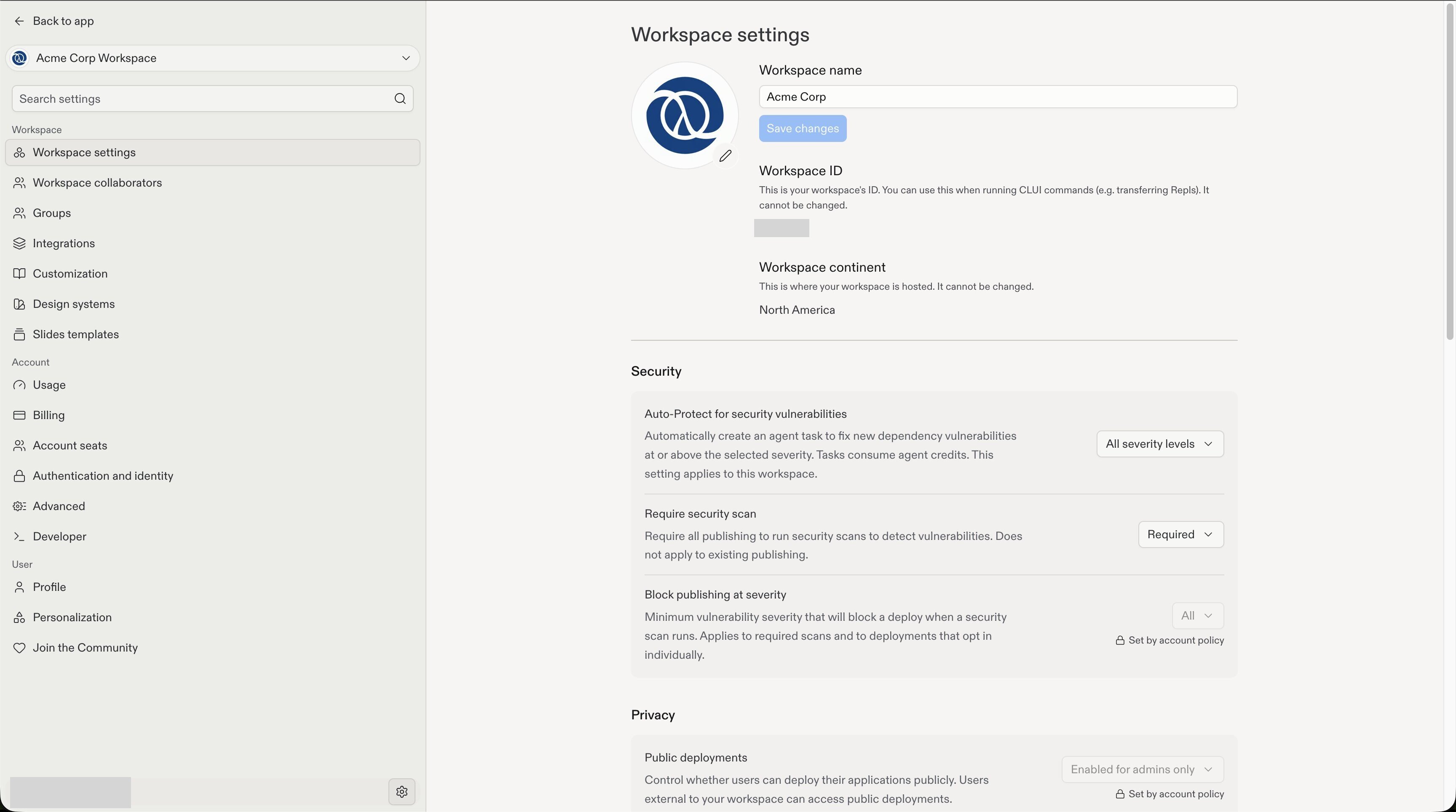Click the Auto-Protect for security vulnerabilities label
This screenshot has width=1456, height=812.
point(746,414)
